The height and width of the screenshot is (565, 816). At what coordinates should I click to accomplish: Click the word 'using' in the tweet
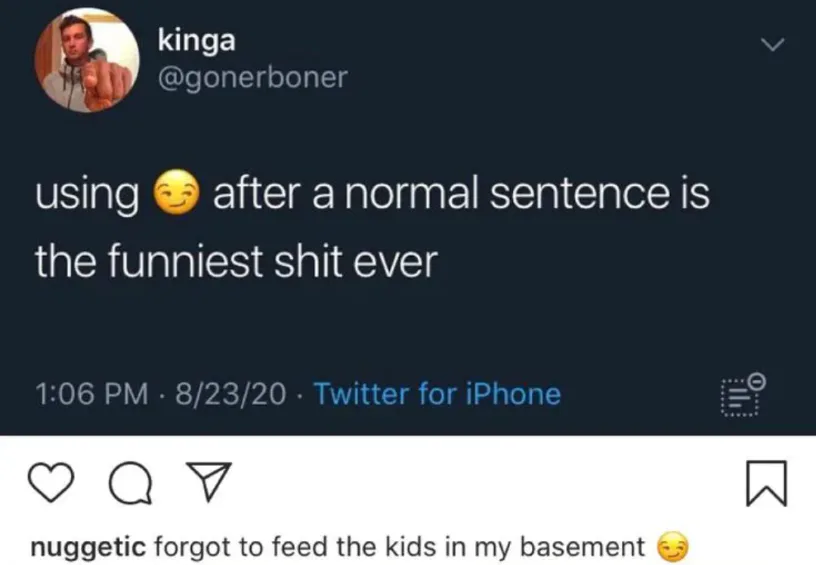point(87,195)
